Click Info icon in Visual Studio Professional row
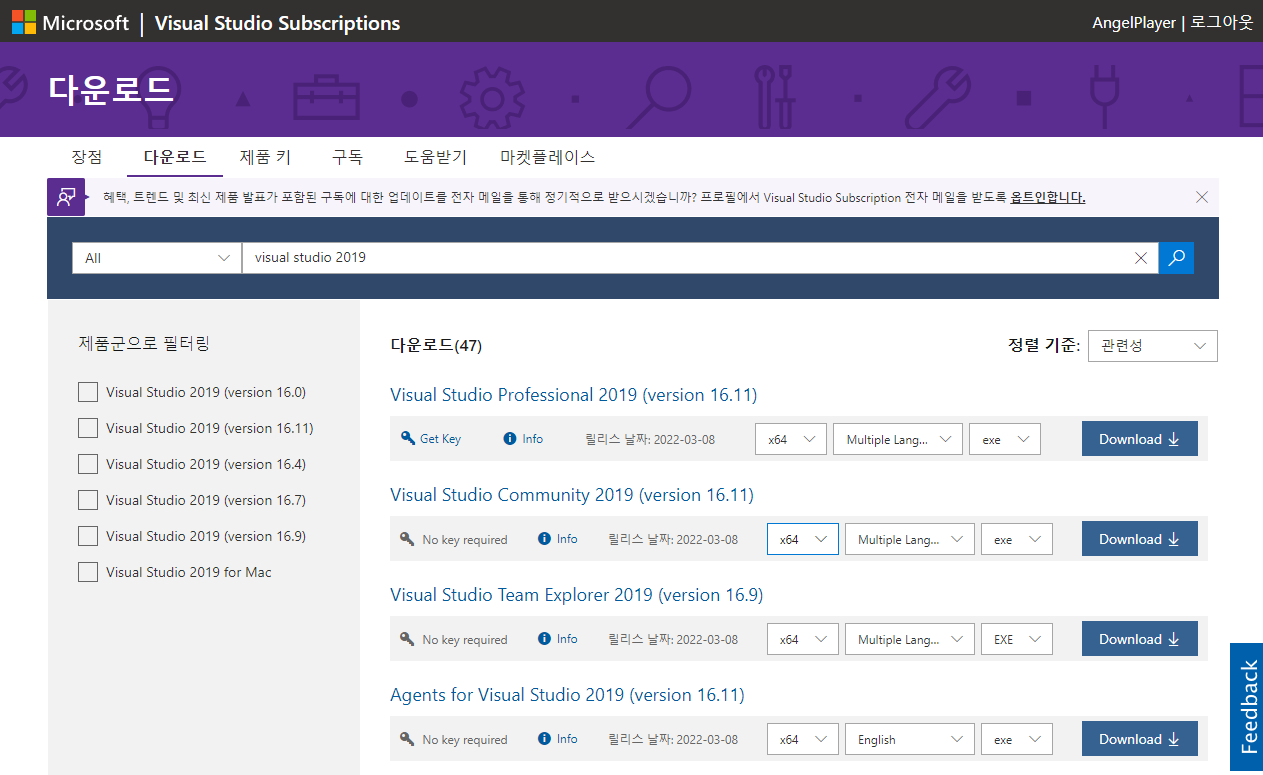 [510, 438]
